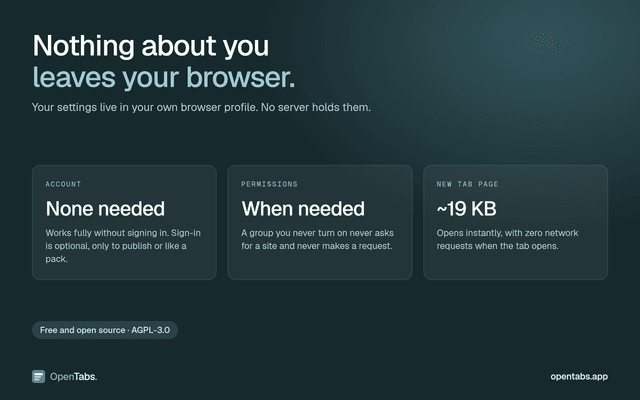This screenshot has height=400, width=640.
Task: Click the Opens instantly, with zero network description
Action: click(507, 239)
